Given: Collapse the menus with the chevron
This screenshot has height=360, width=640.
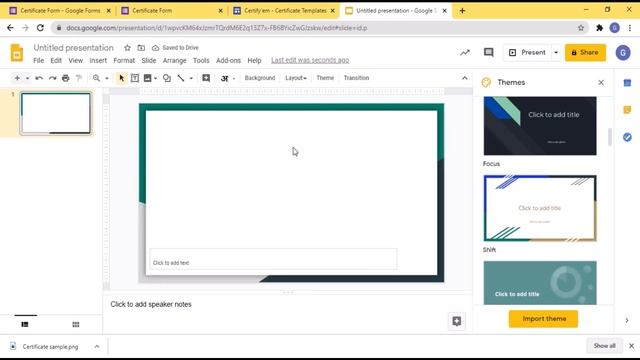Looking at the screenshot, I should [464, 78].
